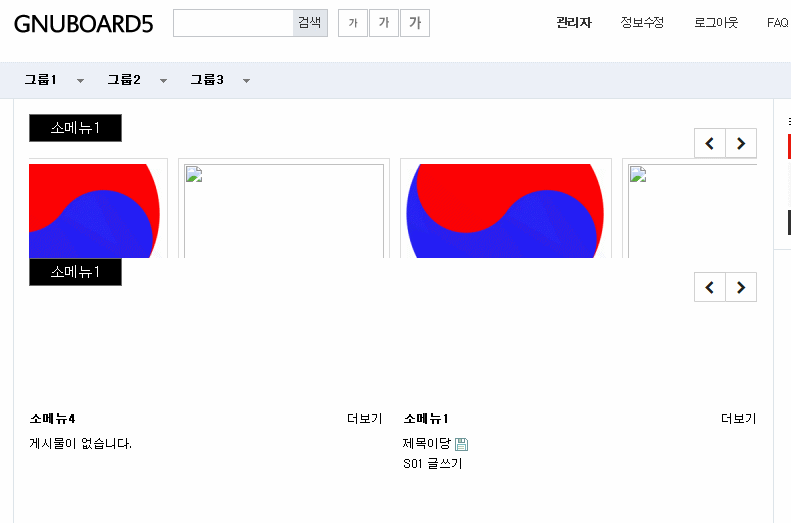The height and width of the screenshot is (523, 791).
Task: Expand the 그룹1 dropdown menu
Action: 80,81
